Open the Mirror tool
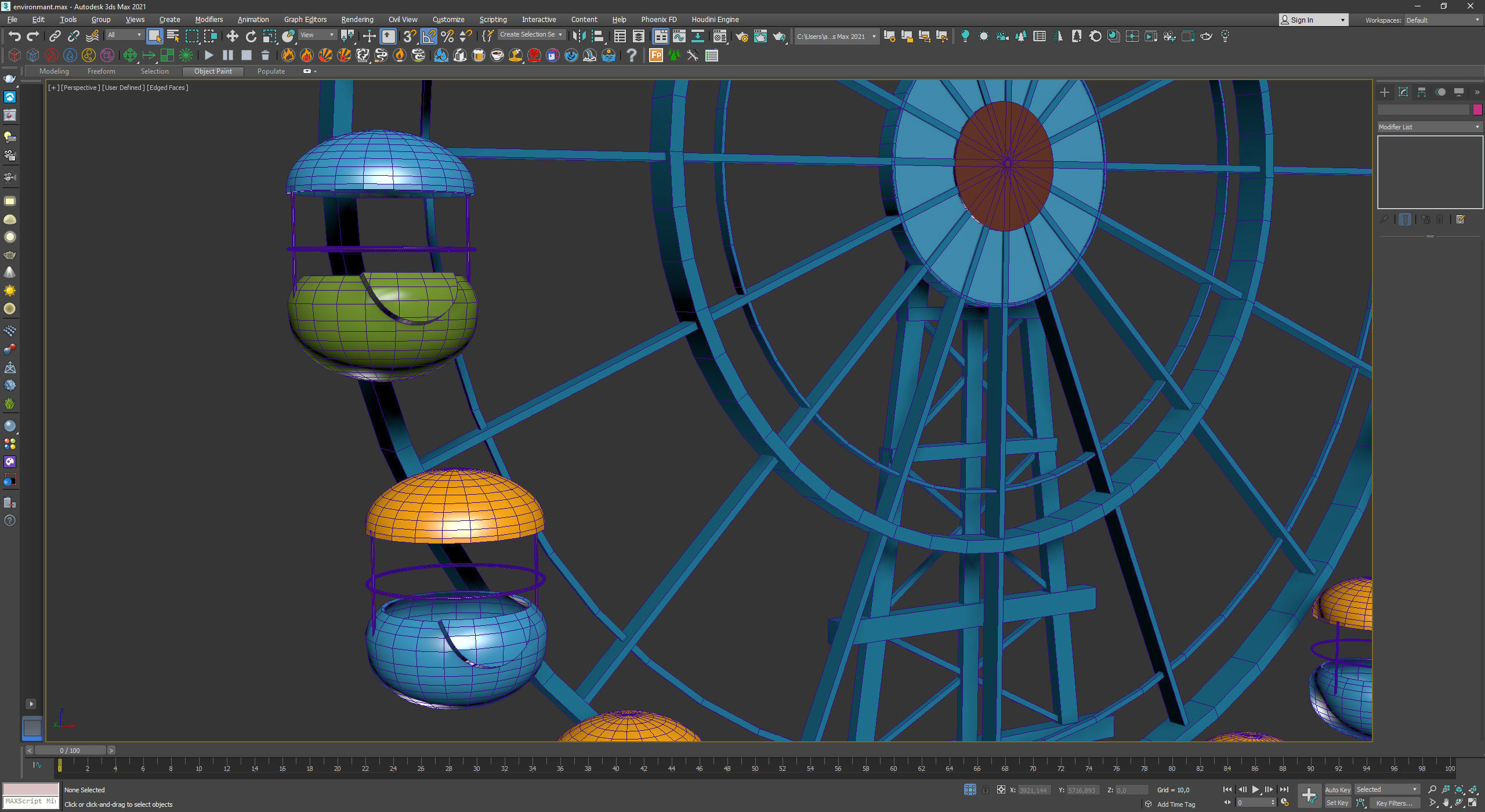Image resolution: width=1485 pixels, height=812 pixels. point(578,37)
